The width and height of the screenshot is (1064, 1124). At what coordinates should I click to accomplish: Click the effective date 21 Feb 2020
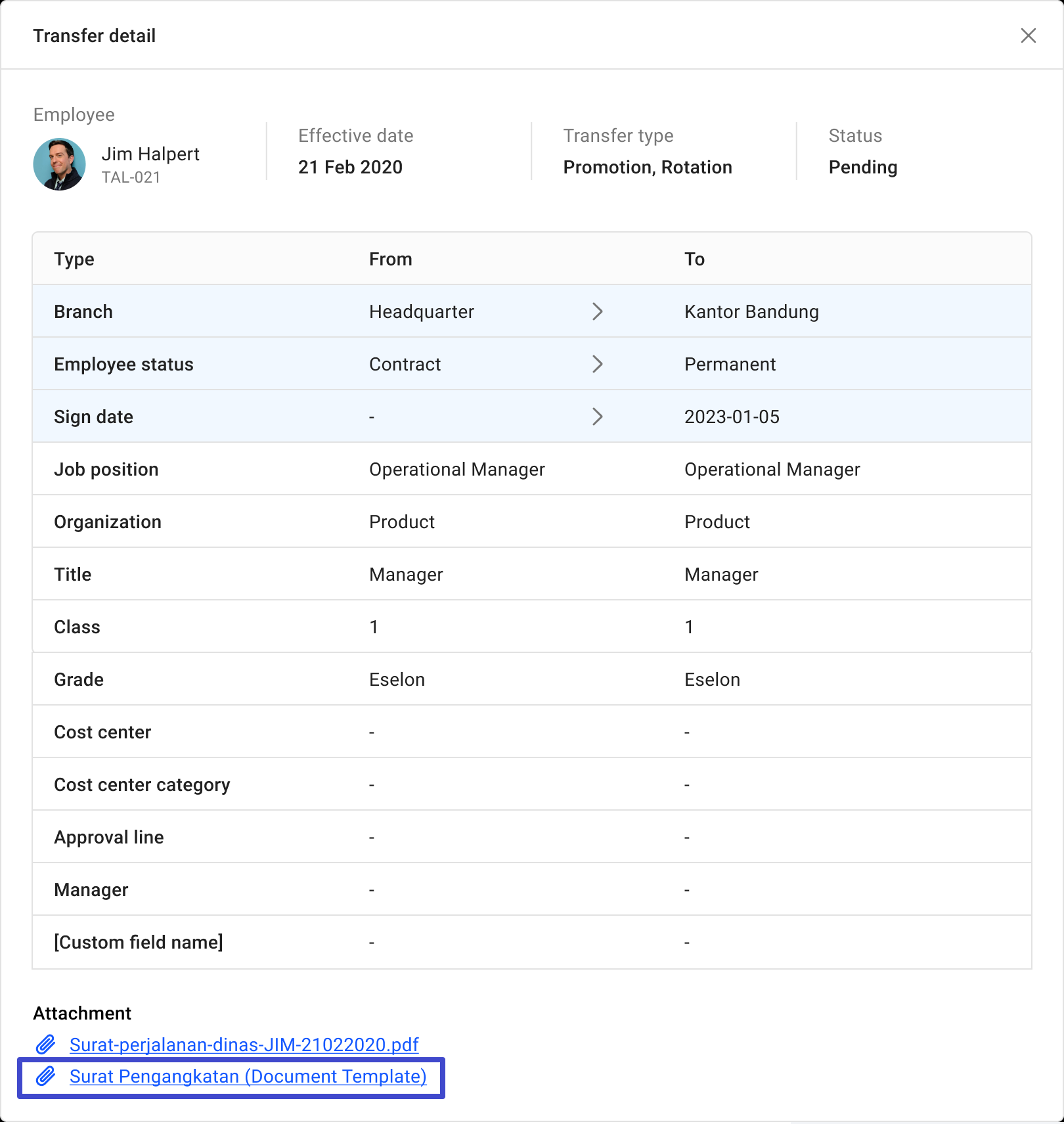point(350,167)
